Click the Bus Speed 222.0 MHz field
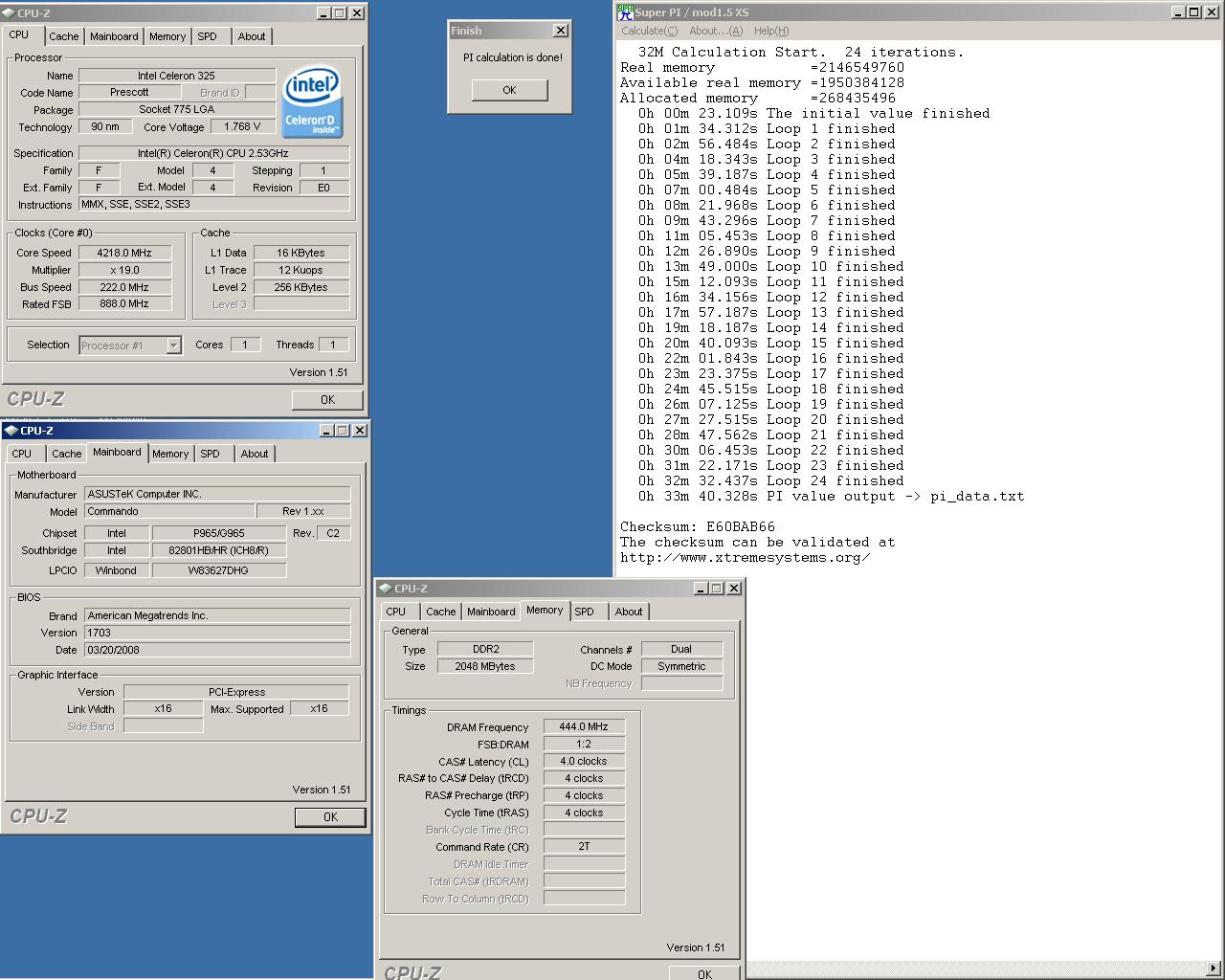Screen dimensions: 1225x980 coord(124,287)
